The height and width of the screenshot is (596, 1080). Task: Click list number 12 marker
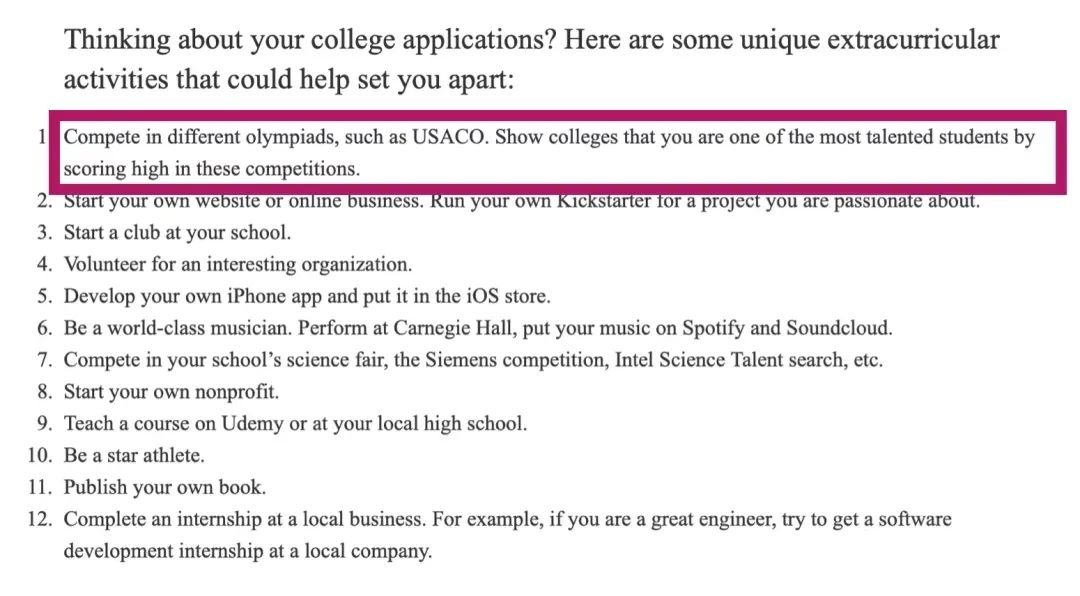[x=40, y=519]
